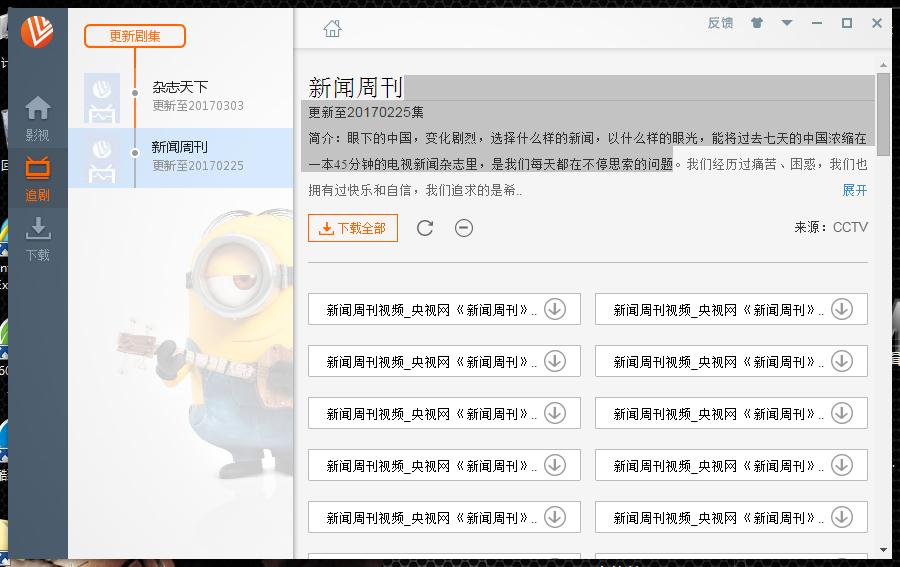Click the orange app logo at top left

(x=37, y=32)
